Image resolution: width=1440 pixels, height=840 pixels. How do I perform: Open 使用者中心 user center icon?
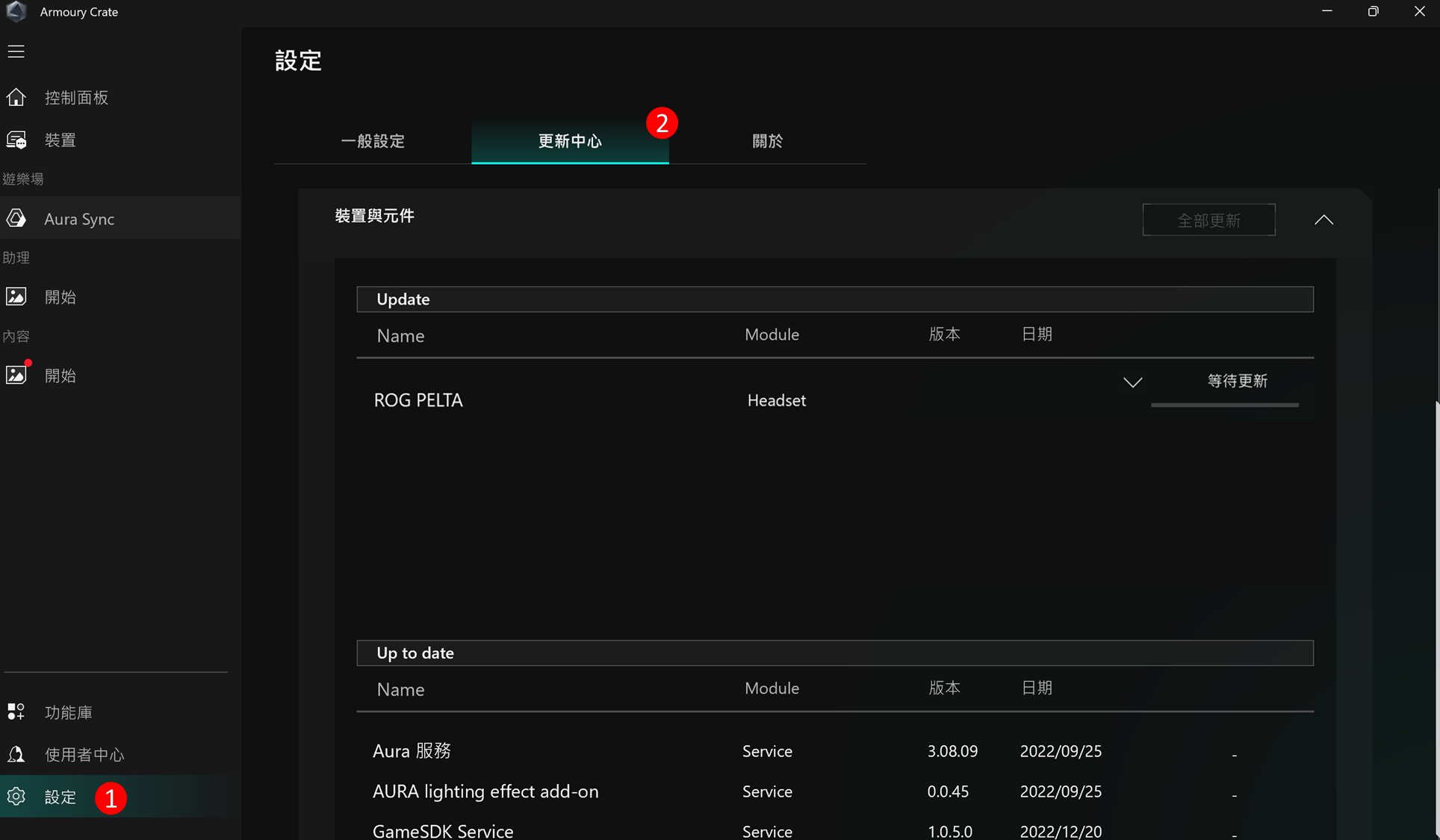[x=16, y=755]
